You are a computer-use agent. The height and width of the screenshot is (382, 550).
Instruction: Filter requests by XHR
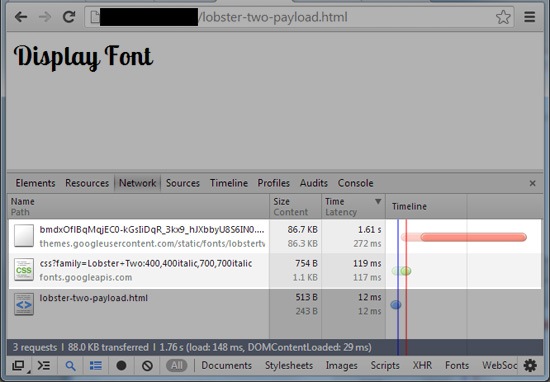coord(422,366)
